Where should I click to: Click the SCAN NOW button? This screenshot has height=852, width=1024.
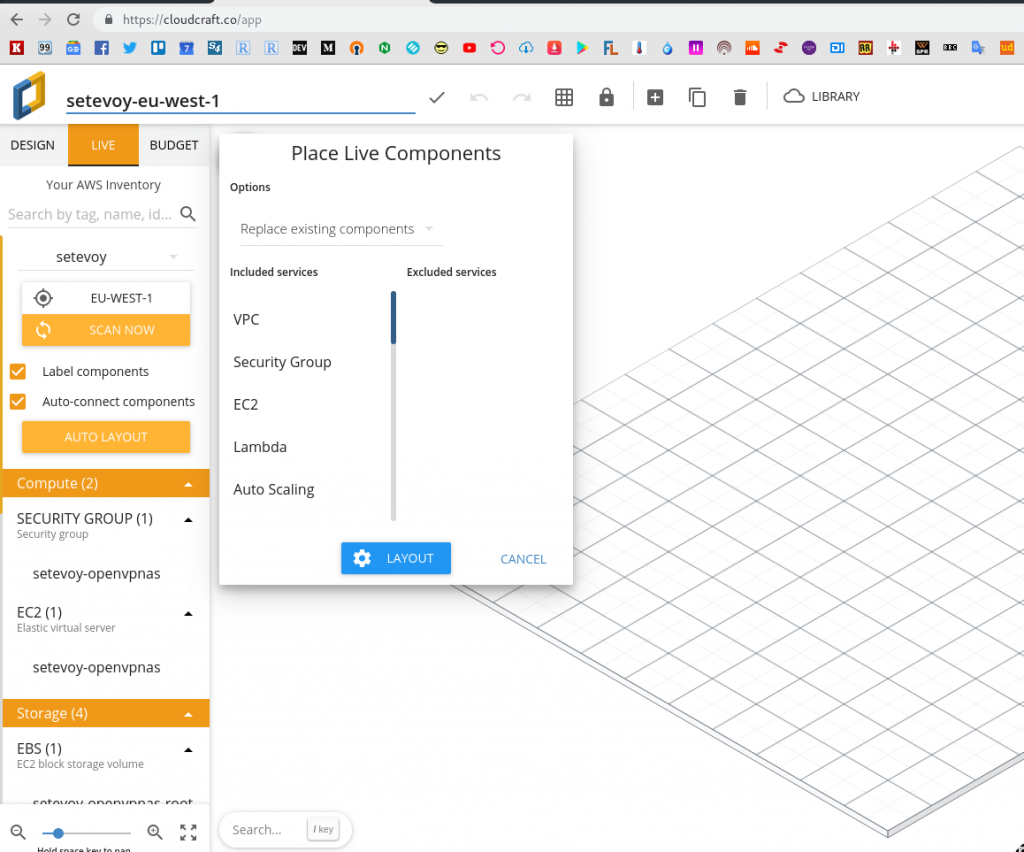pos(105,330)
